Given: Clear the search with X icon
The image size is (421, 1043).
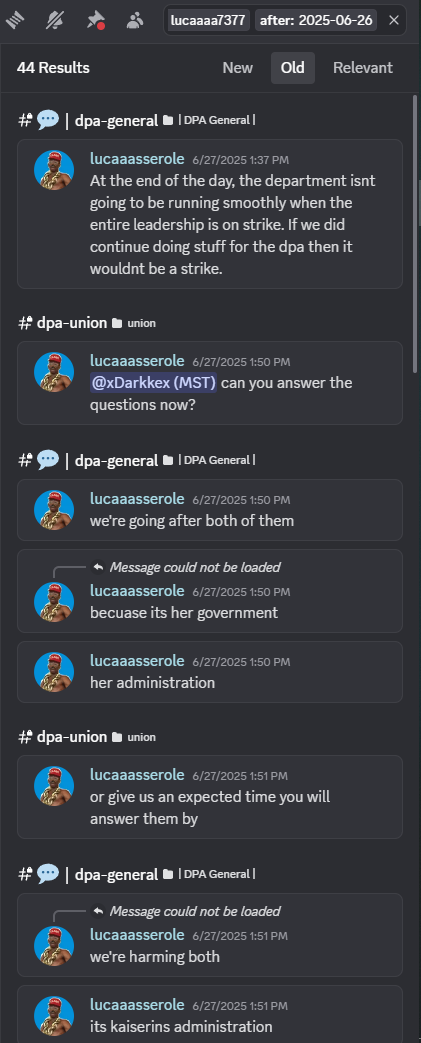Looking at the screenshot, I should click(394, 21).
